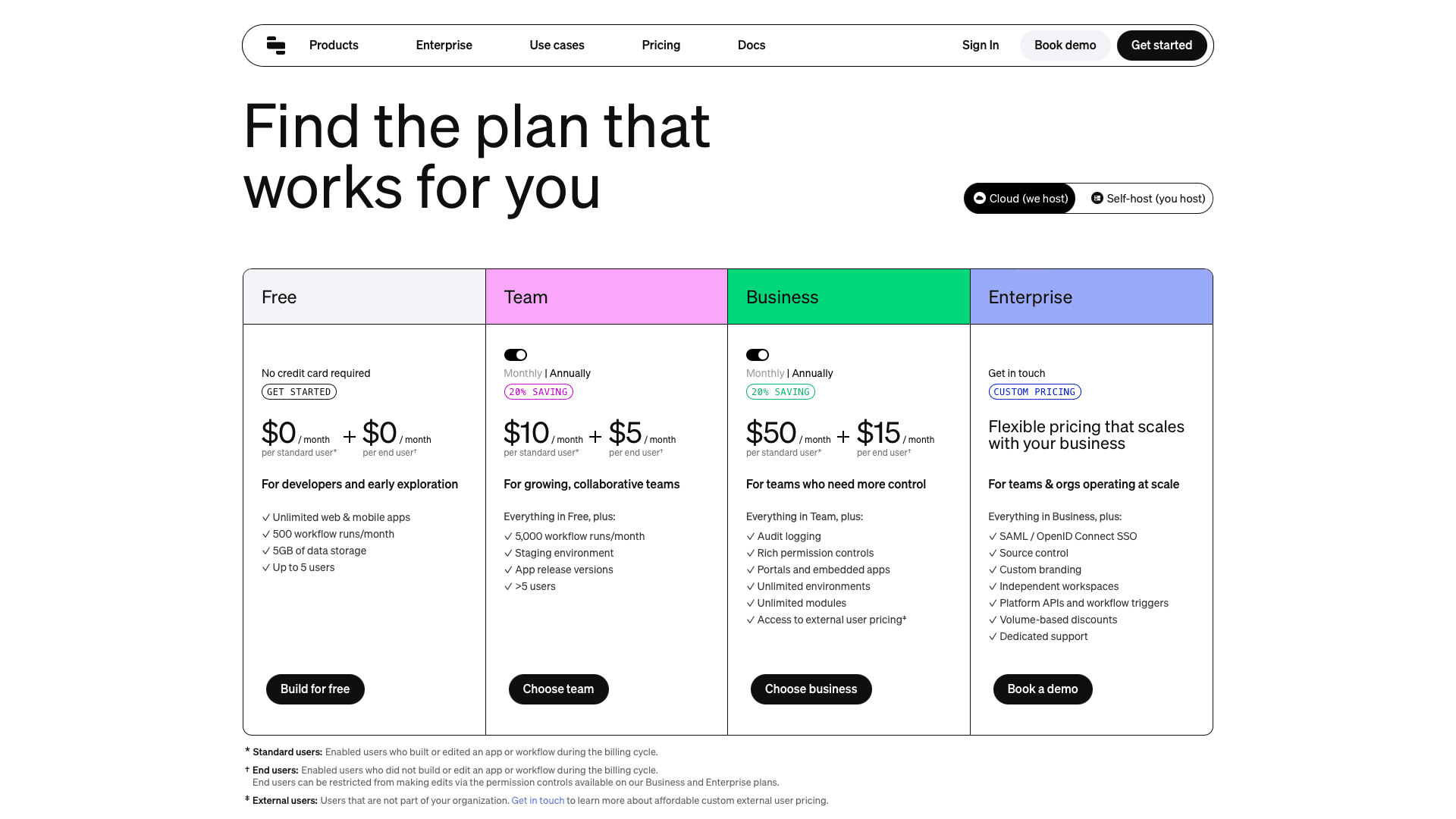Toggle Business plan monthly/annual billing switch
1456x819 pixels.
click(758, 355)
